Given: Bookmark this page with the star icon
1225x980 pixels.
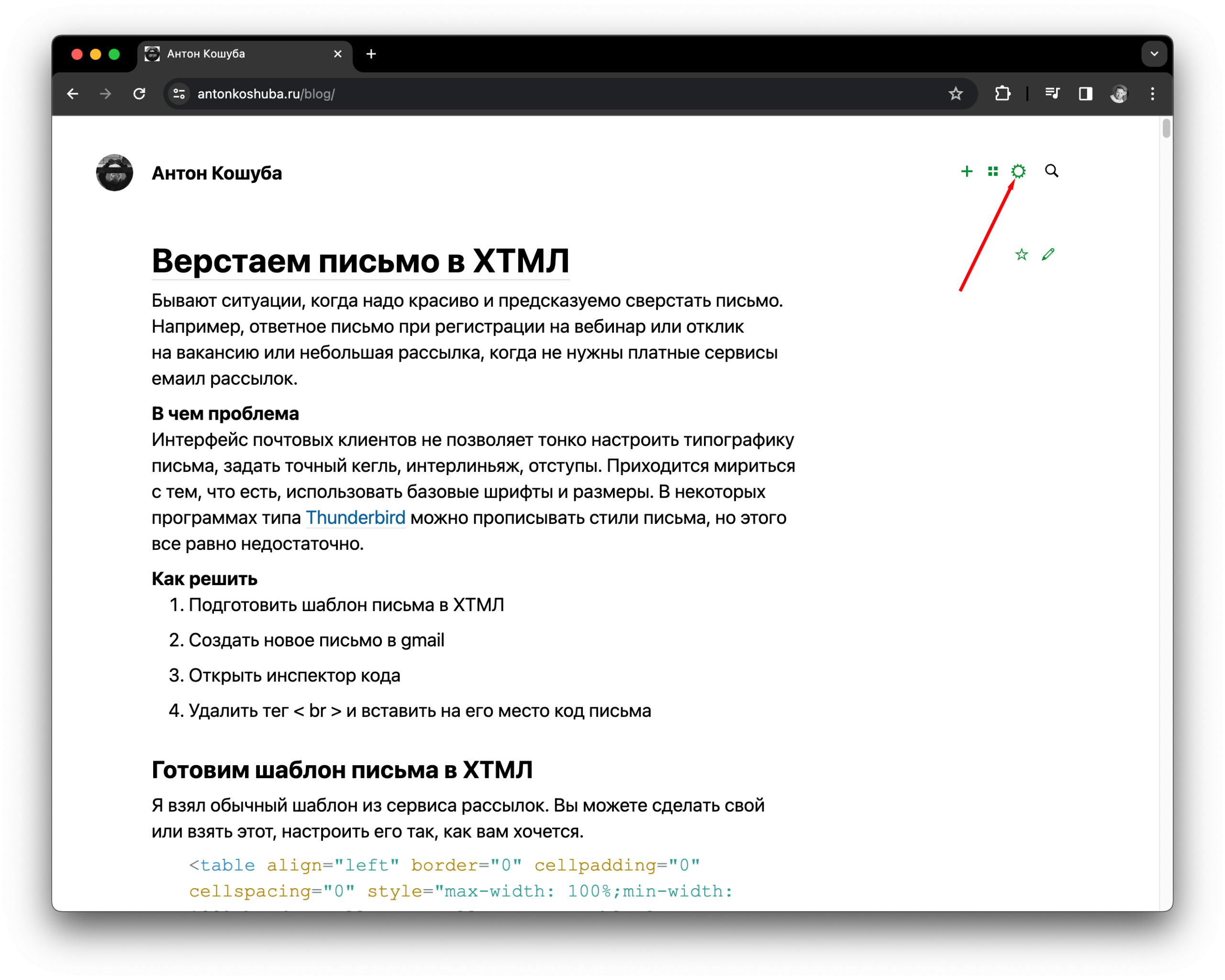Looking at the screenshot, I should [x=956, y=94].
